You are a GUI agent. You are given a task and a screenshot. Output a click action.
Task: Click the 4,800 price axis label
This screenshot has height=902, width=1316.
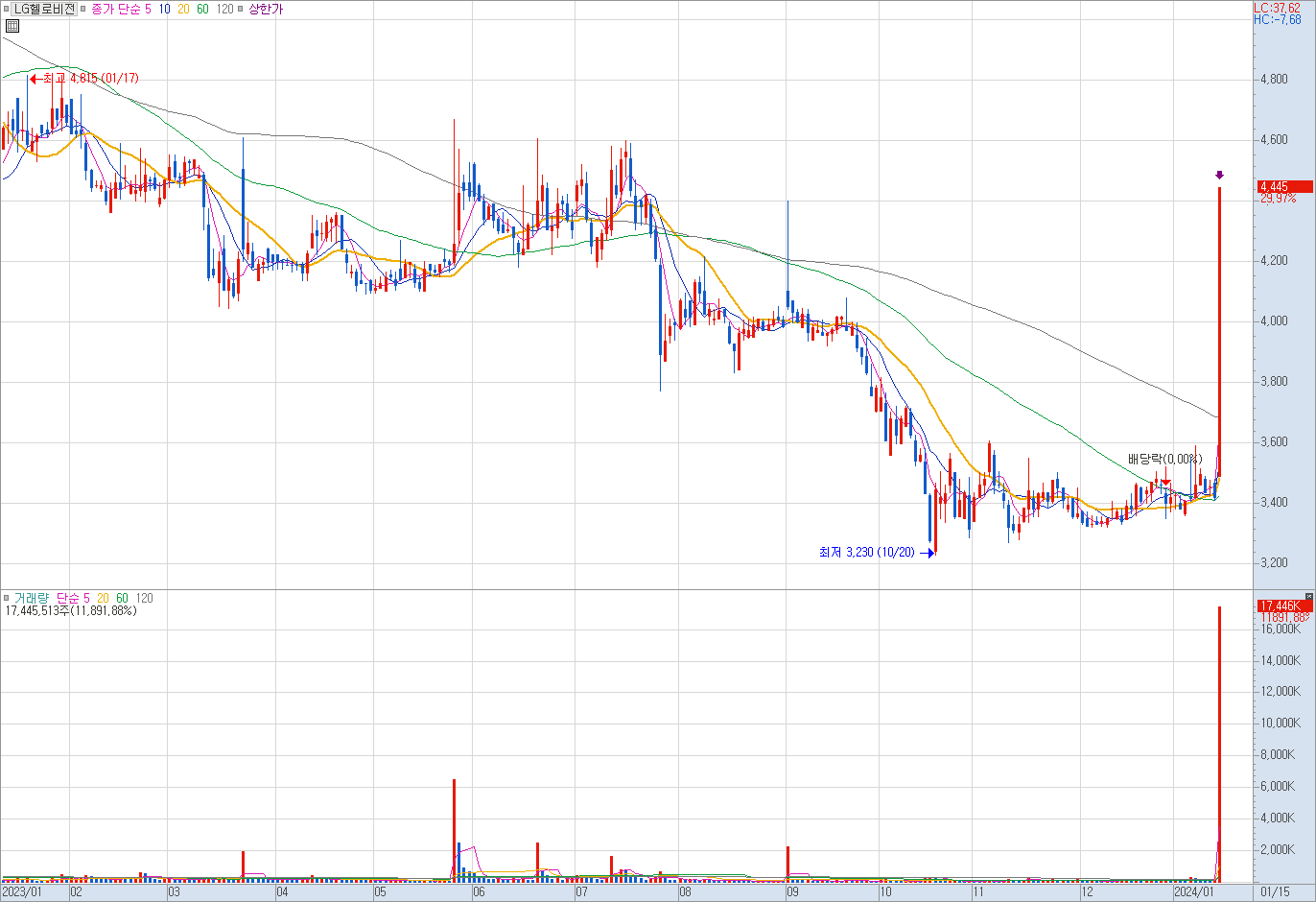1274,80
